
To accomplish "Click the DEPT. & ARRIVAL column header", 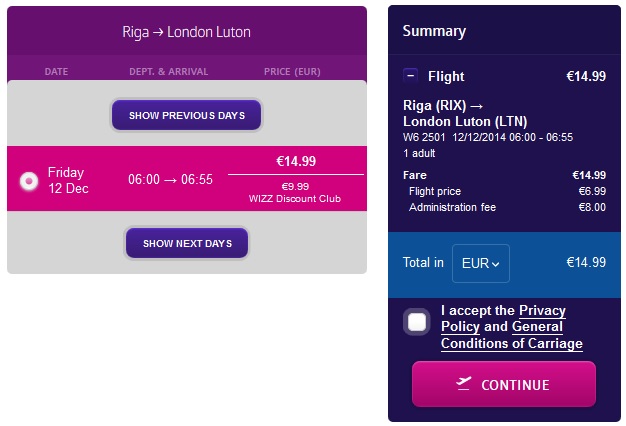I will (168, 71).
